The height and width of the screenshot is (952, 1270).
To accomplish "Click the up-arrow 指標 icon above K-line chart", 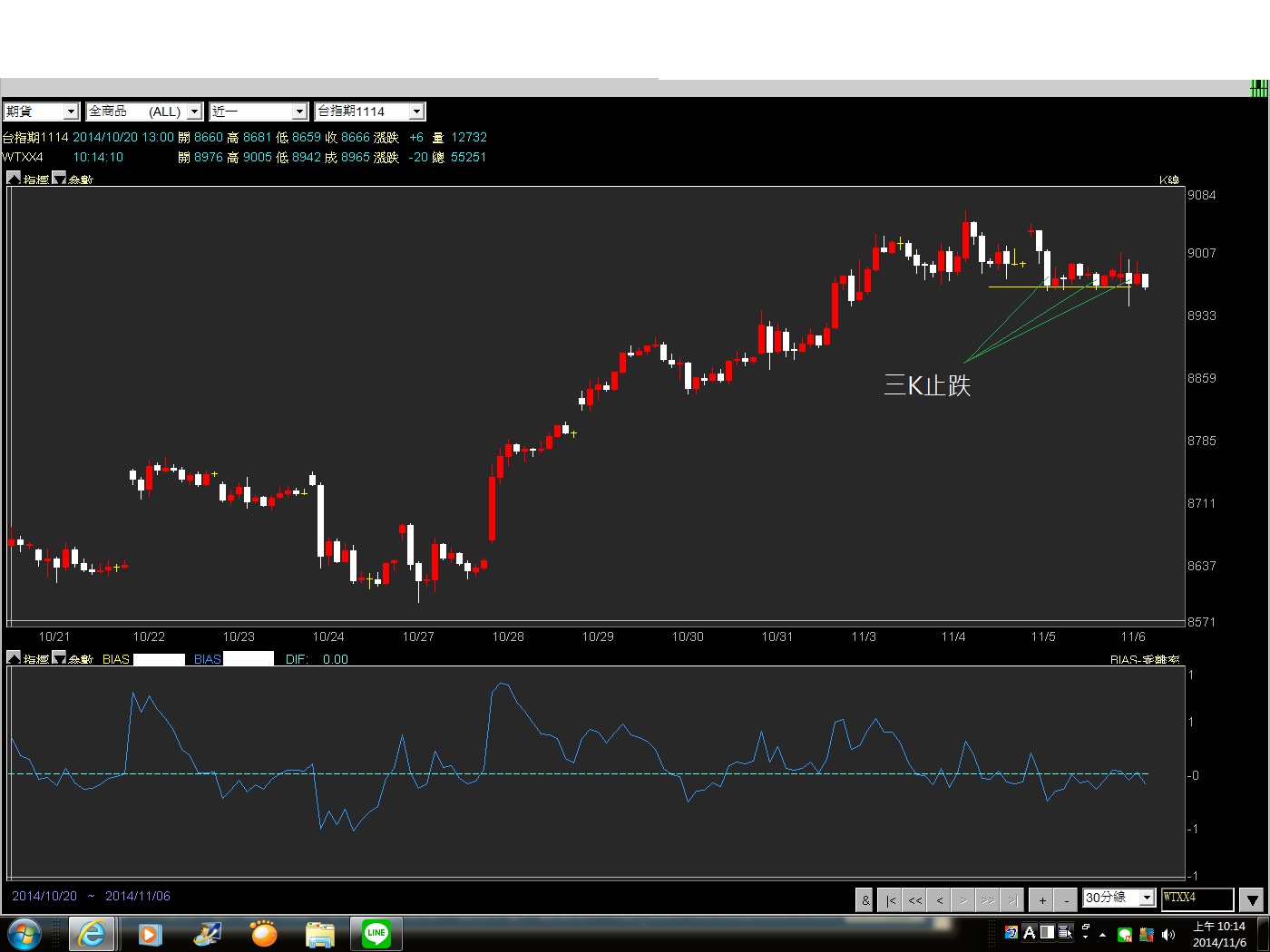I will [x=14, y=179].
